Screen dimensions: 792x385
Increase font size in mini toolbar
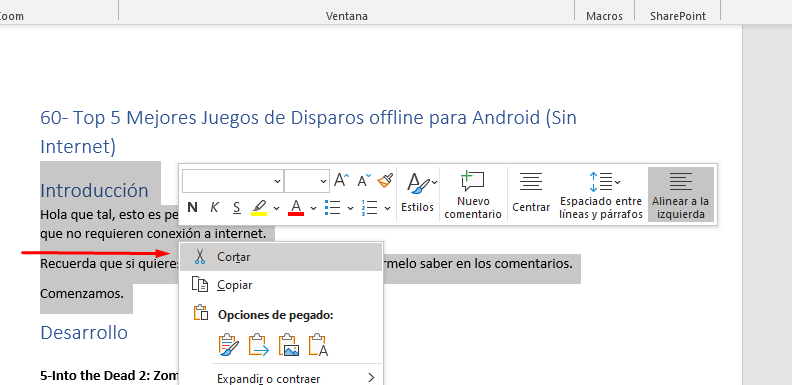tap(342, 180)
